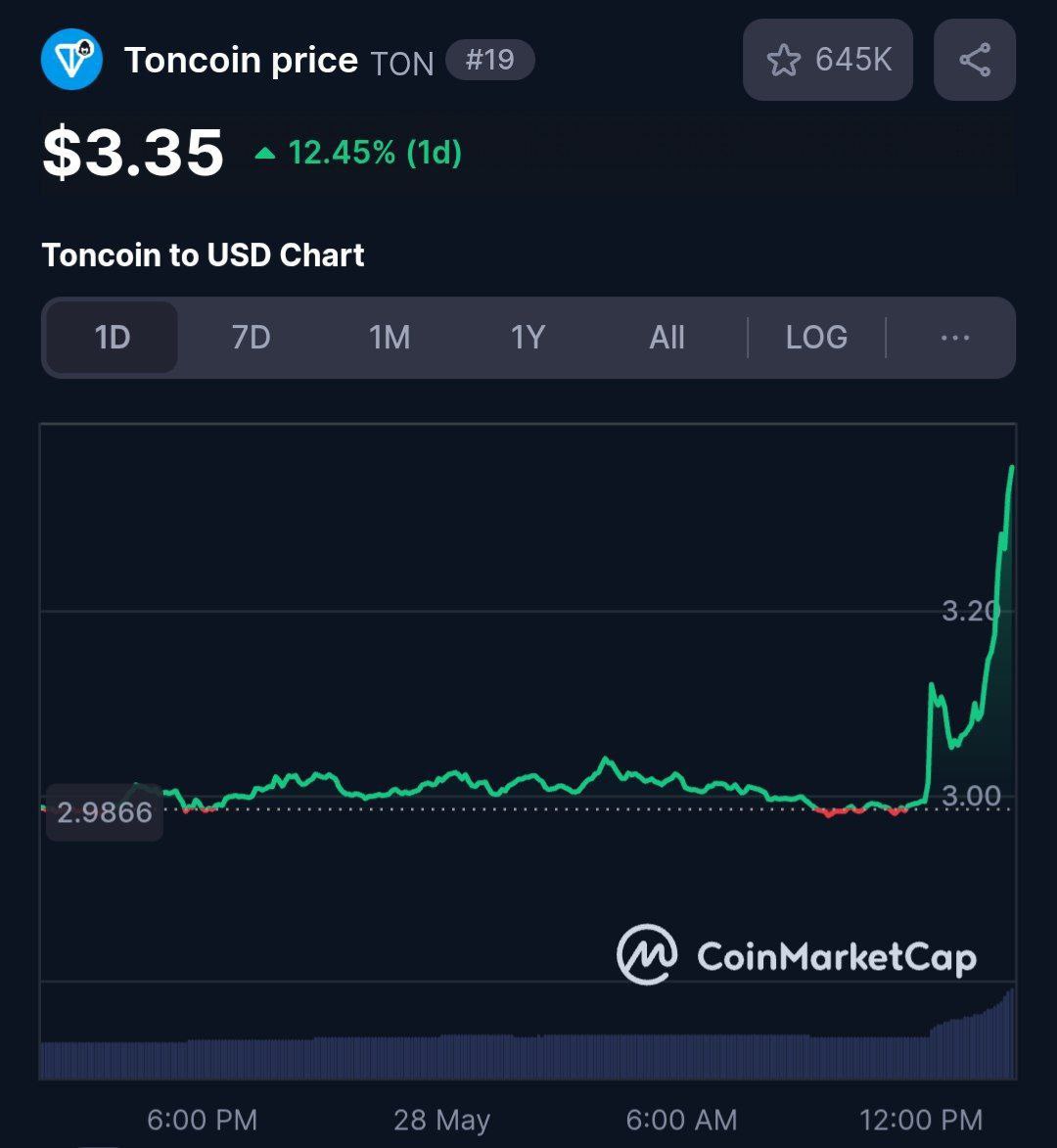Click the chart peak near 3.35
Image resolution: width=1057 pixels, height=1148 pixels.
point(1012,469)
